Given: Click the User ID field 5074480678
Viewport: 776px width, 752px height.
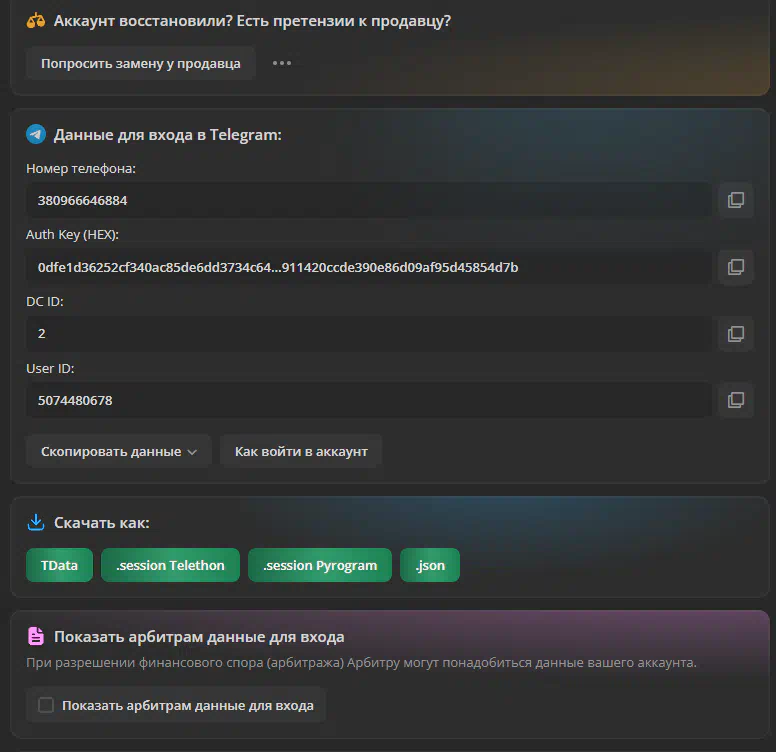Looking at the screenshot, I should pos(369,400).
